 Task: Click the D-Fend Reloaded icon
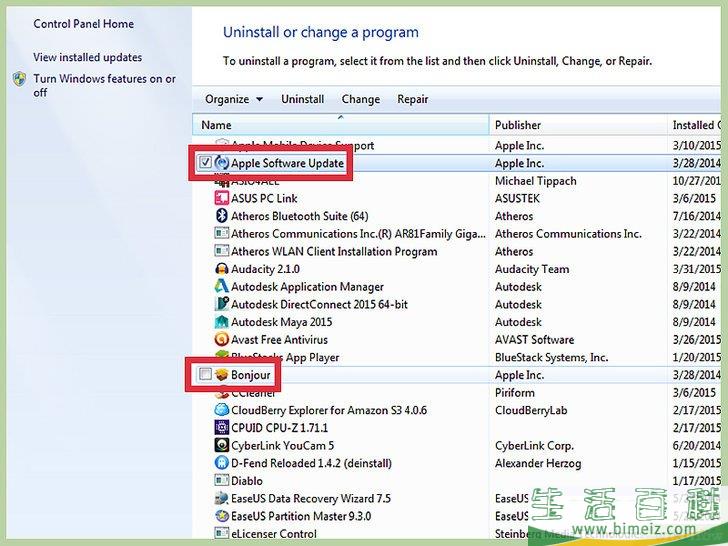221,463
